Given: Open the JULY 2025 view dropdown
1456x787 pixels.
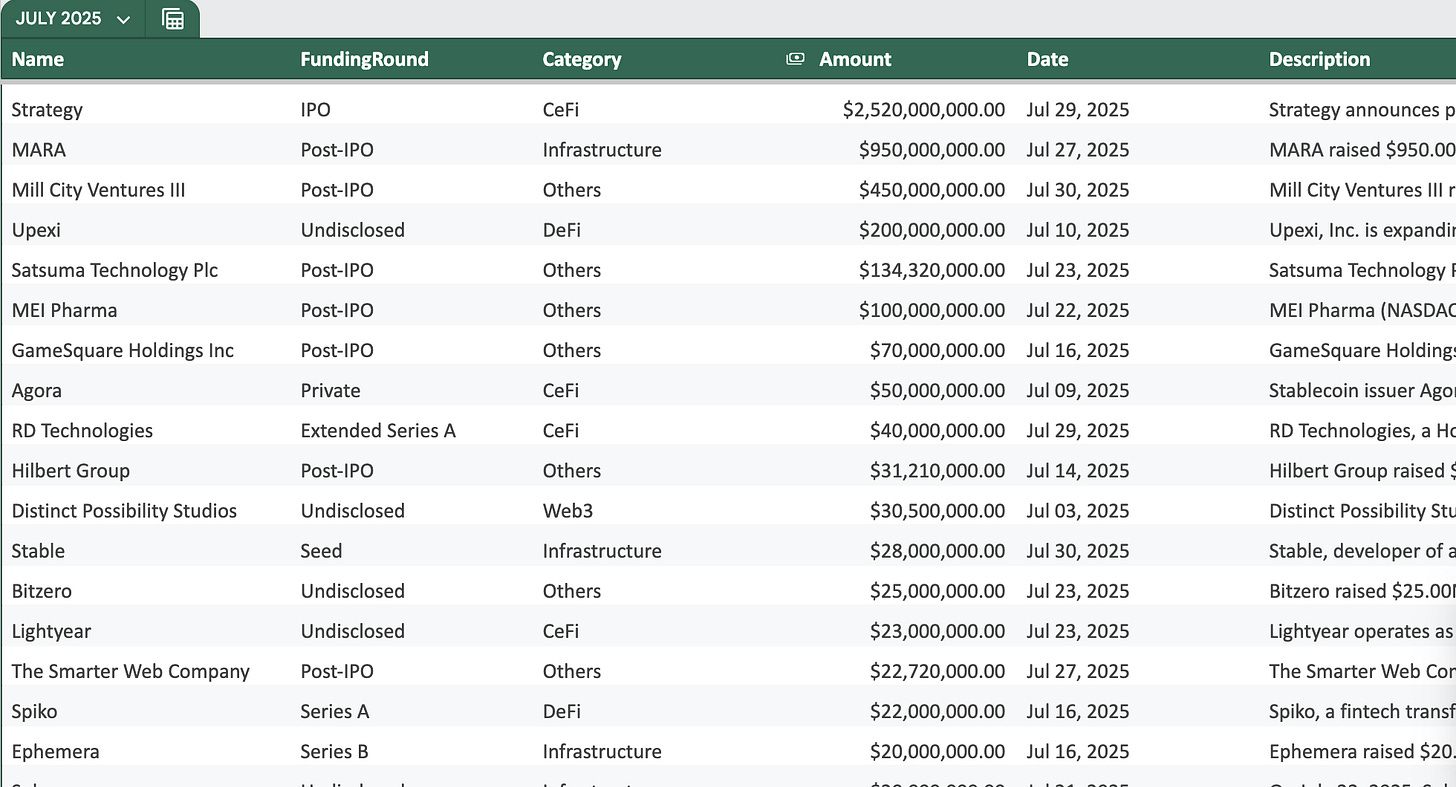Looking at the screenshot, I should click(73, 19).
